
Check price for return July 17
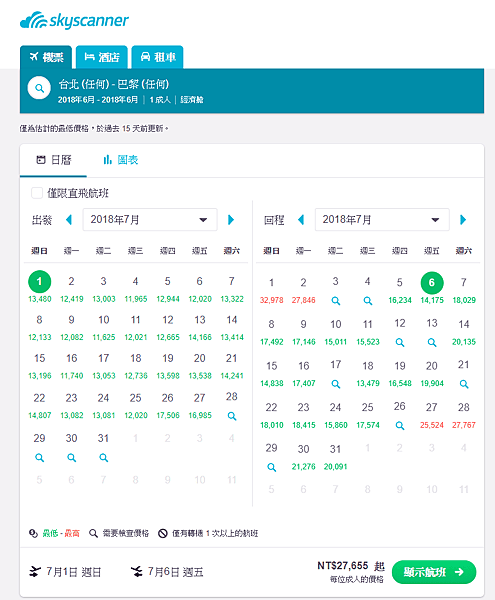[x=335, y=384]
